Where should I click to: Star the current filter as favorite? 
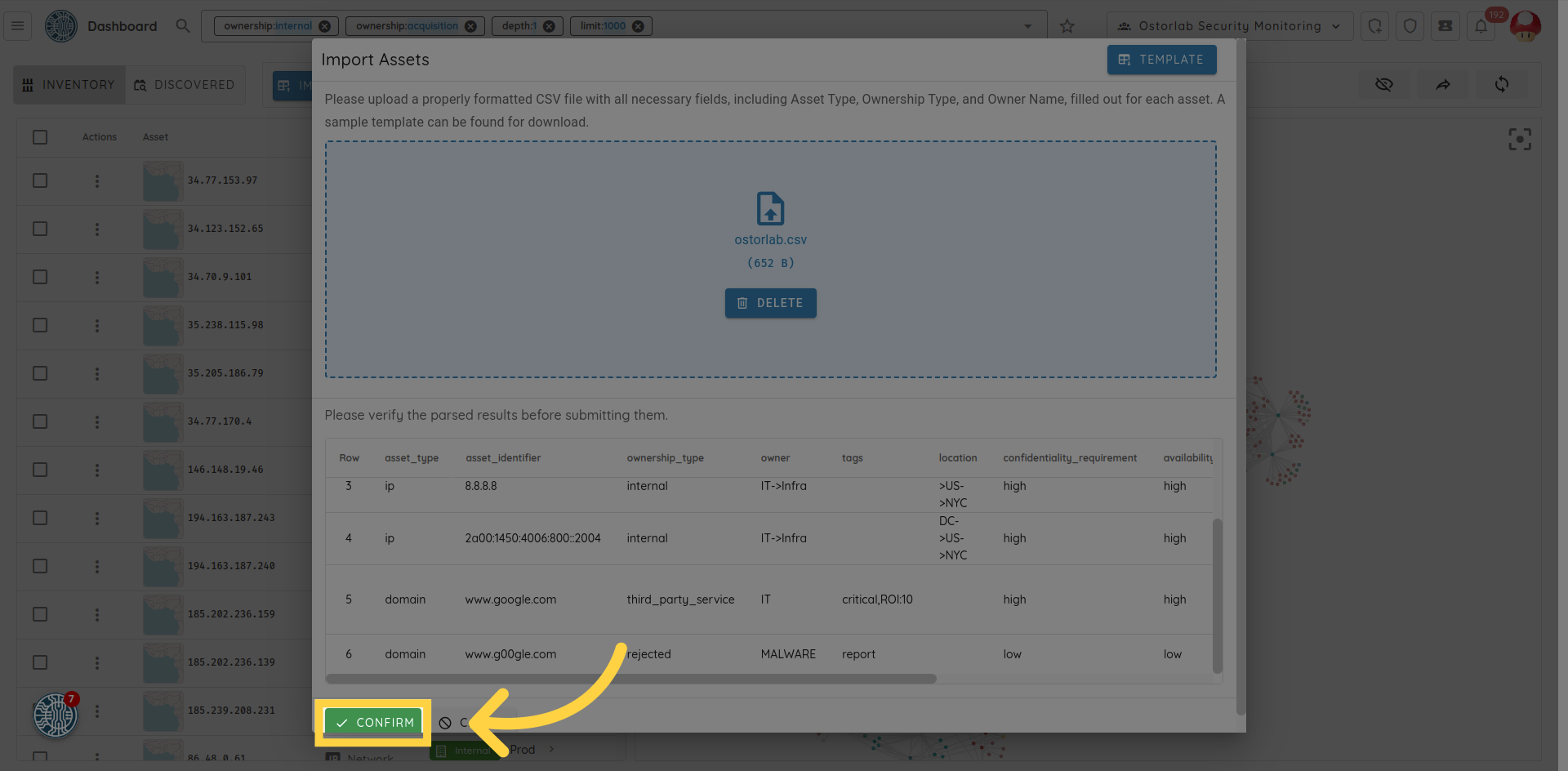pos(1067,26)
